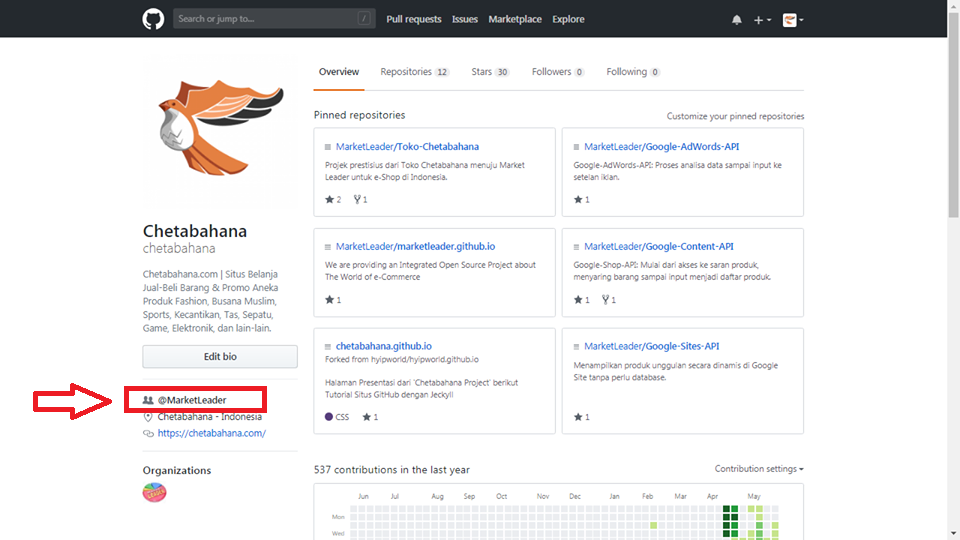
Task: Click the star count on chetabahana.github.io card
Action: point(370,417)
